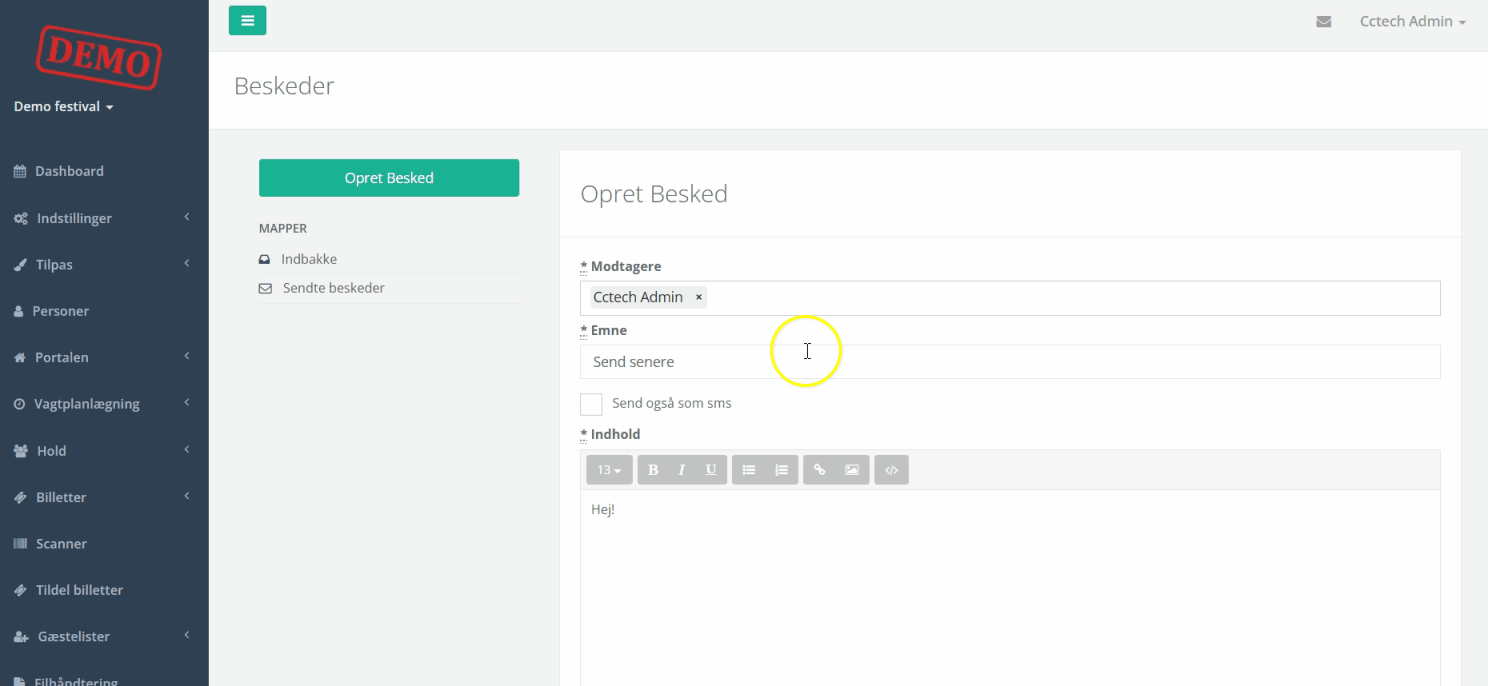
Task: Toggle bold formatting in editor
Action: [653, 470]
